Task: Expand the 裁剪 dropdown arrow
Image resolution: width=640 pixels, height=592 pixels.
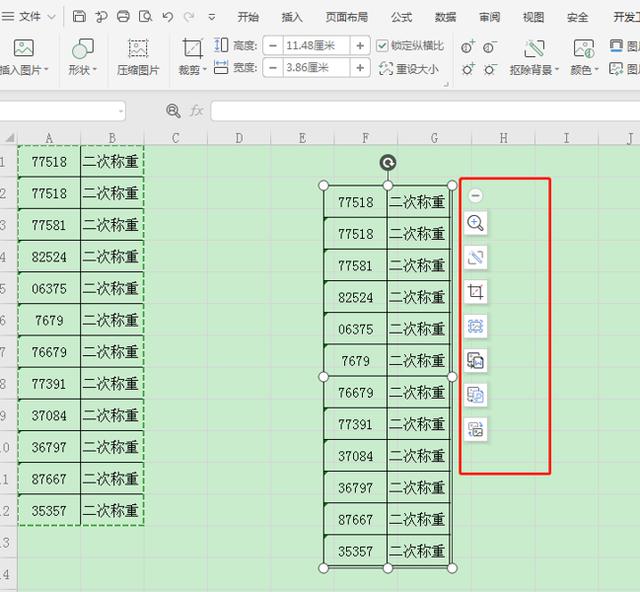Action: (205, 70)
